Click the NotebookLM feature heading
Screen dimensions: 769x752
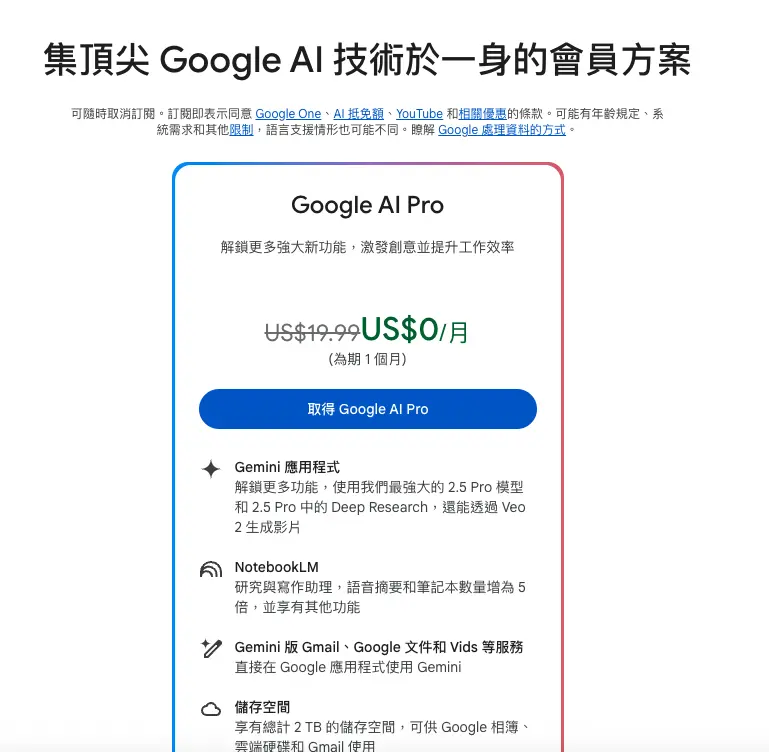pos(277,567)
